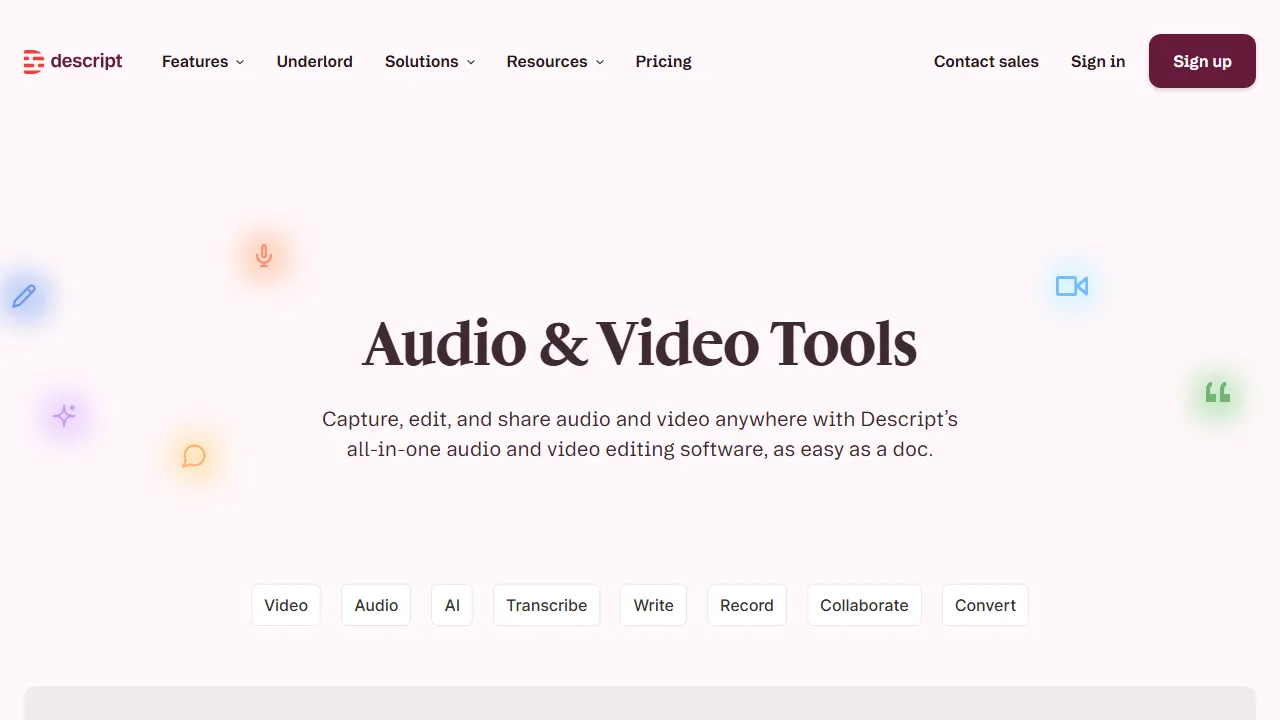The image size is (1280, 720).
Task: Select the Collaborate category chip
Action: click(x=864, y=605)
